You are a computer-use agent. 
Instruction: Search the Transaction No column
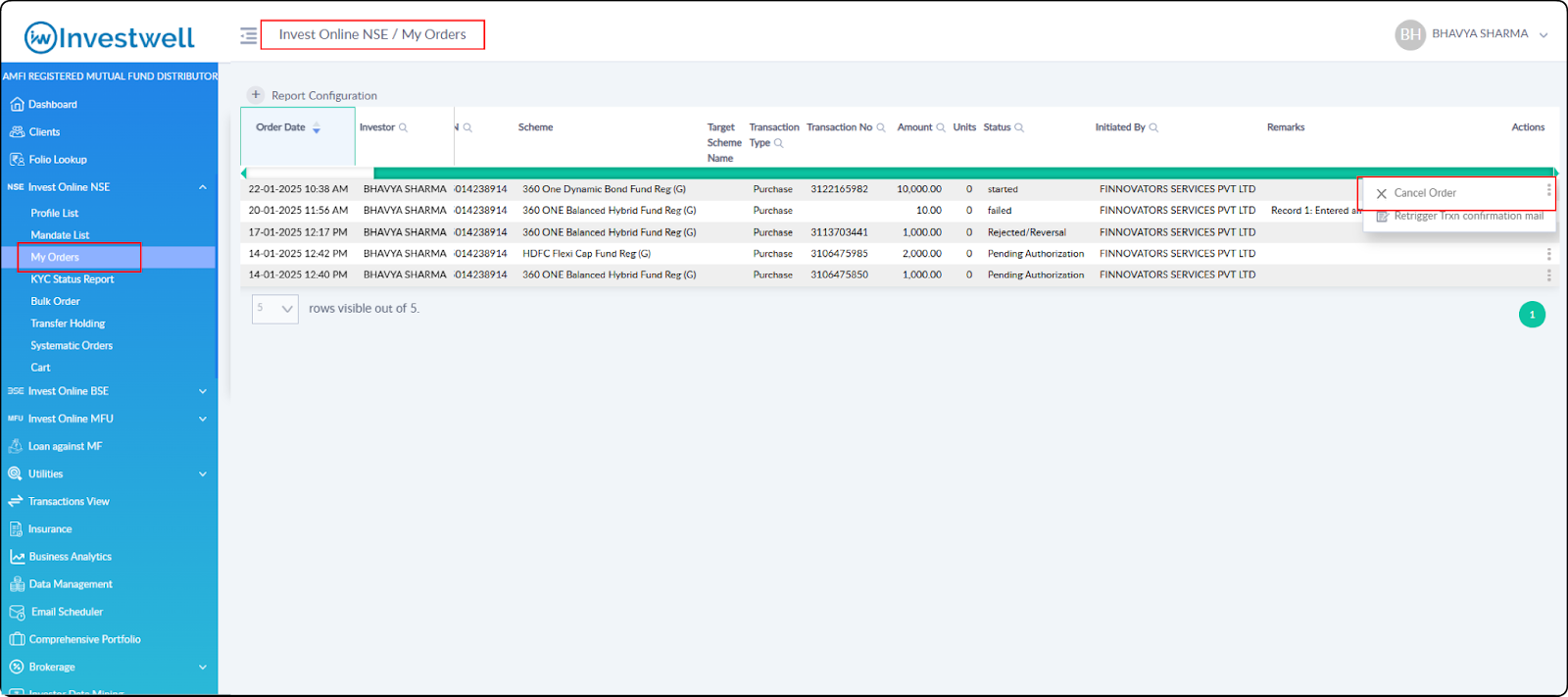click(881, 127)
